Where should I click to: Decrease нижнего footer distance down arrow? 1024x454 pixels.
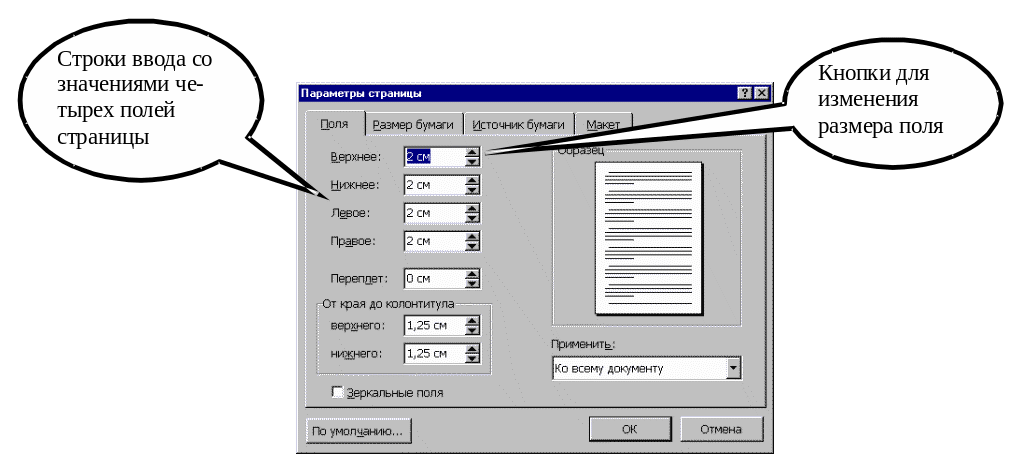point(473,358)
